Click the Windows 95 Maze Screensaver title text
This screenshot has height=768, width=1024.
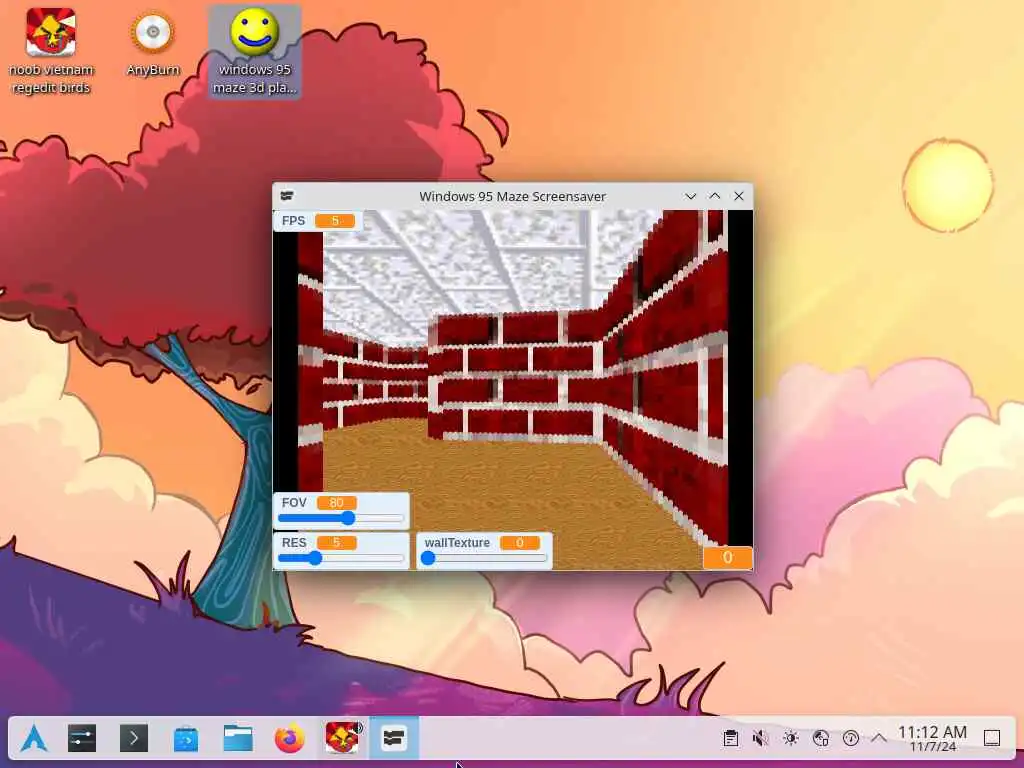click(x=513, y=197)
